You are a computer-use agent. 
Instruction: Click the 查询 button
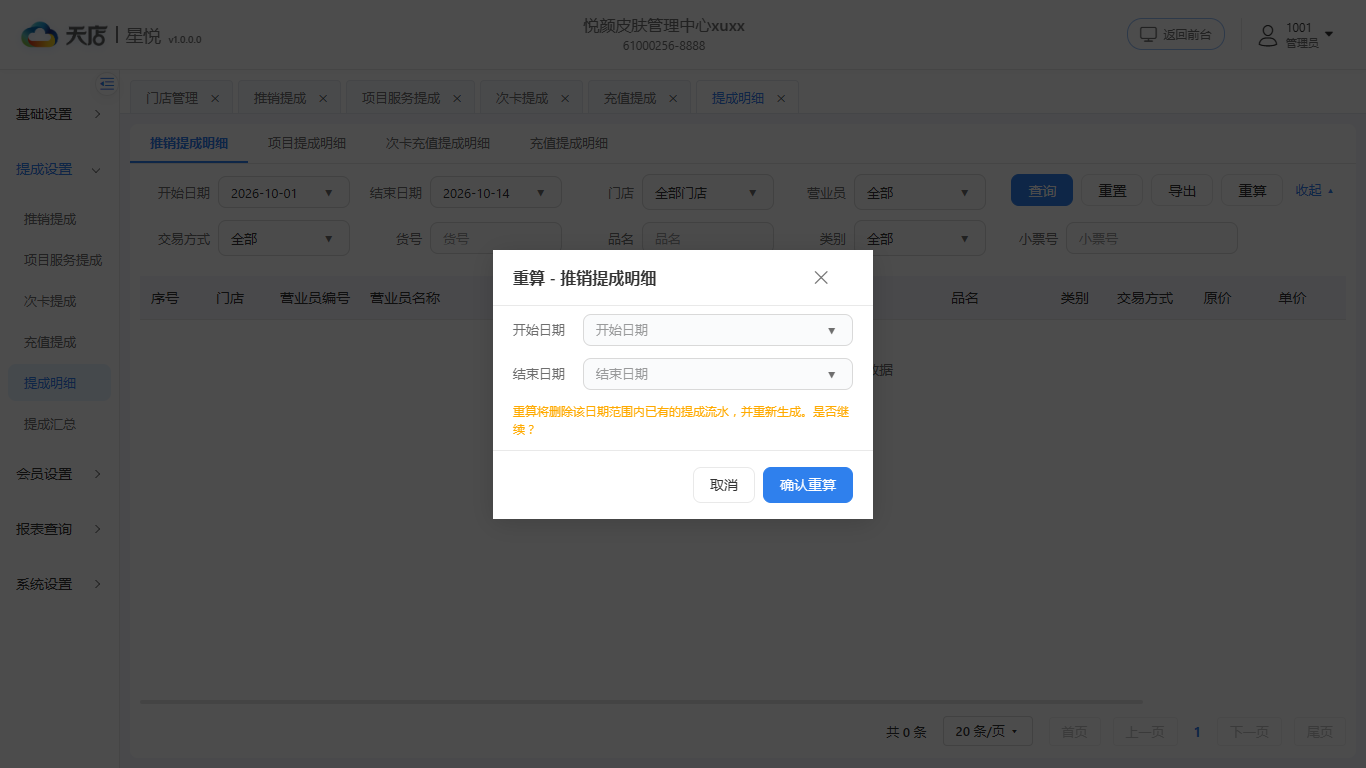1042,190
